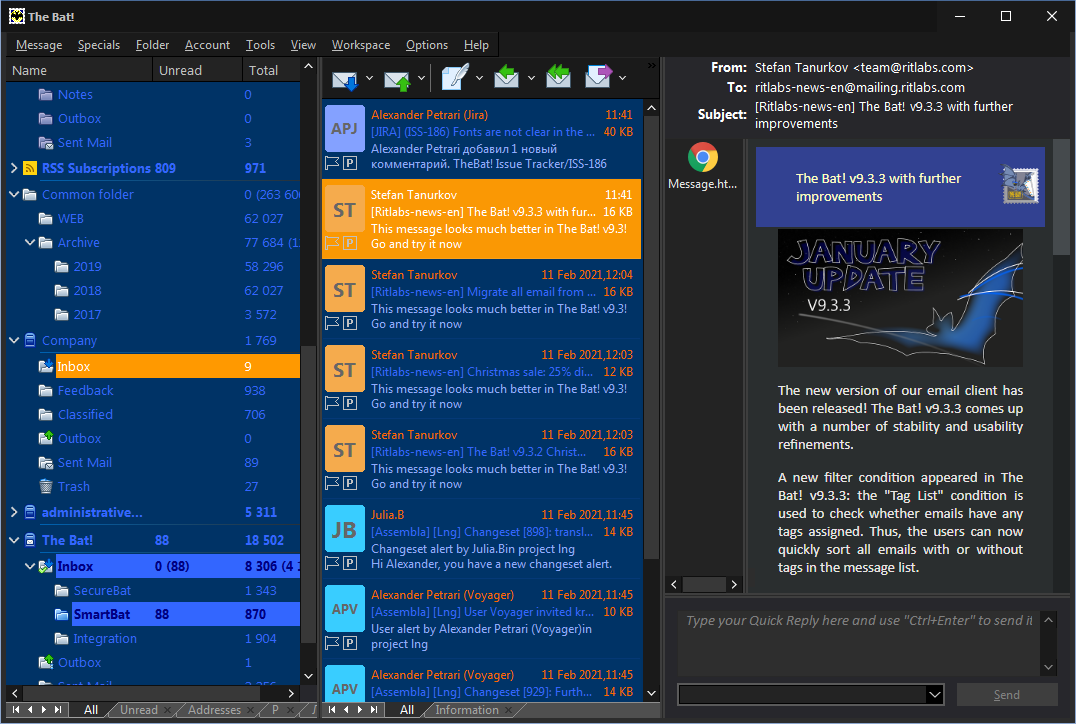
Task: Click the attachment pane horizontal scrollbar
Action: point(704,584)
